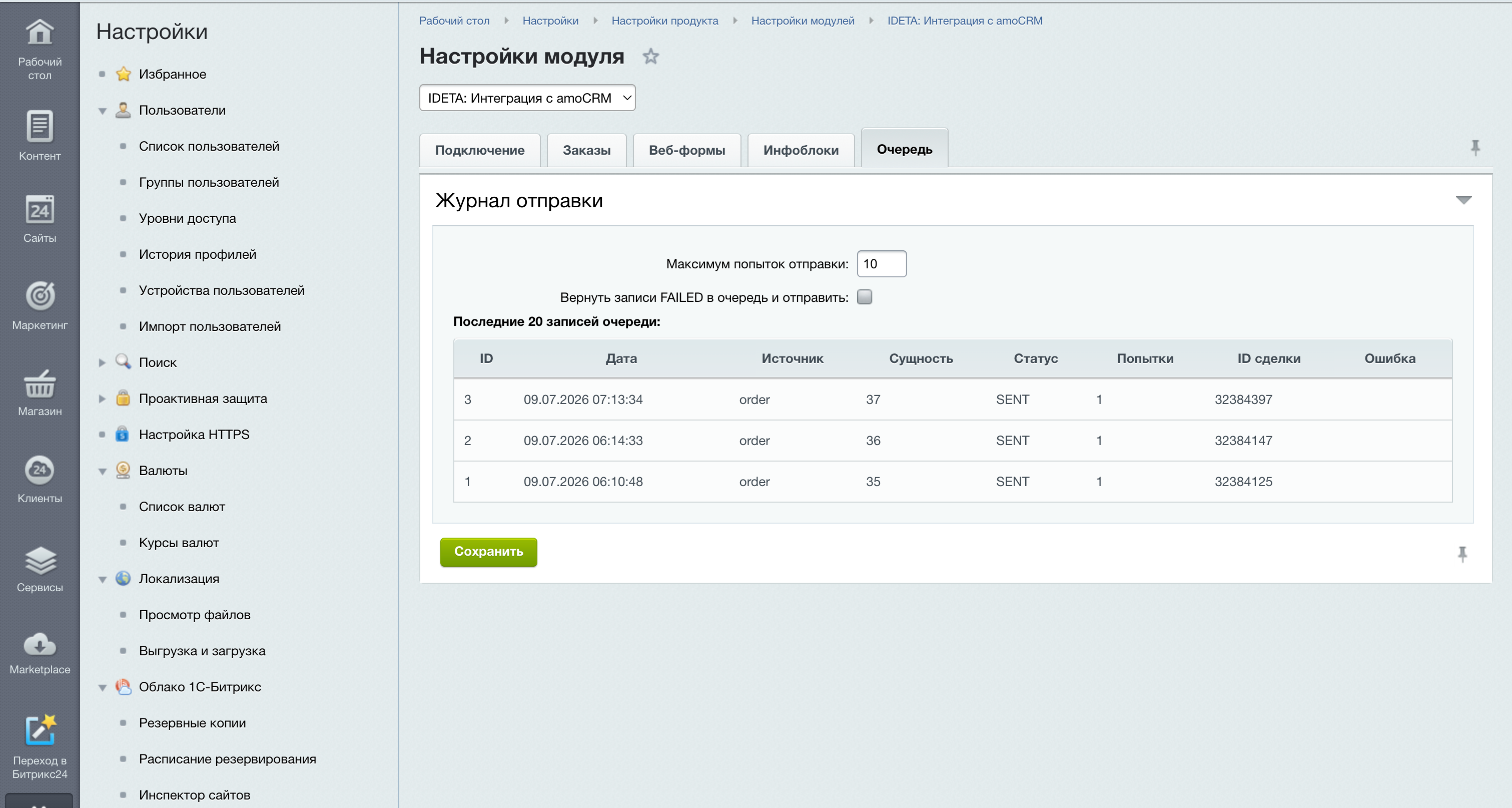Switch to the Веб-формы tab
This screenshot has height=808, width=1512.
[x=687, y=150]
